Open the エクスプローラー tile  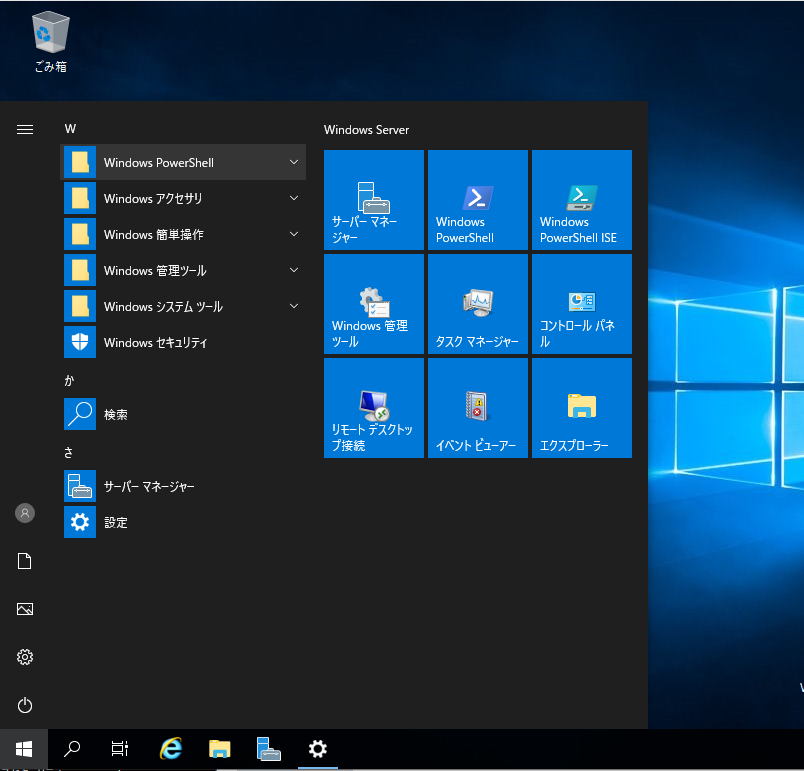(x=581, y=408)
